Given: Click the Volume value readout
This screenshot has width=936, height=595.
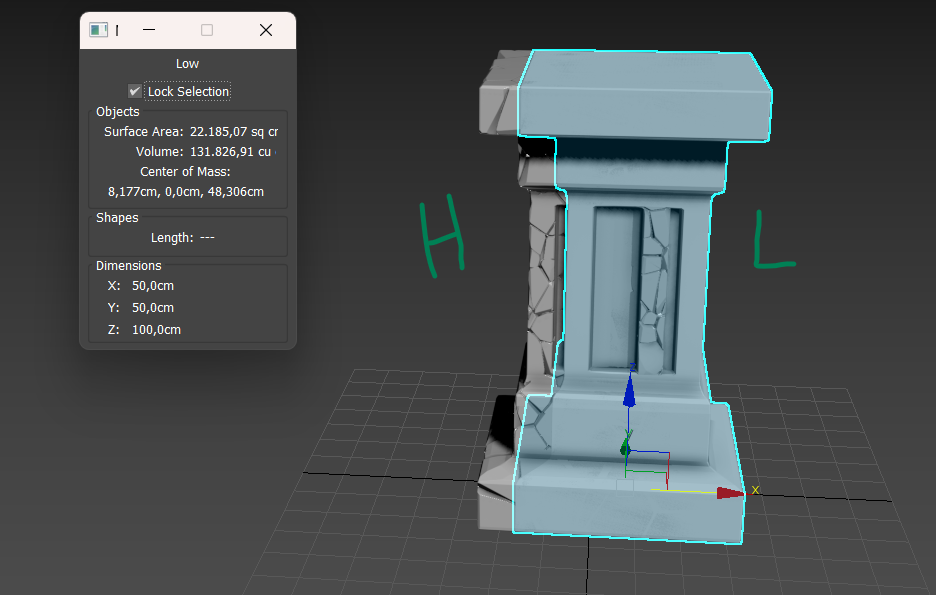Looking at the screenshot, I should click(230, 152).
